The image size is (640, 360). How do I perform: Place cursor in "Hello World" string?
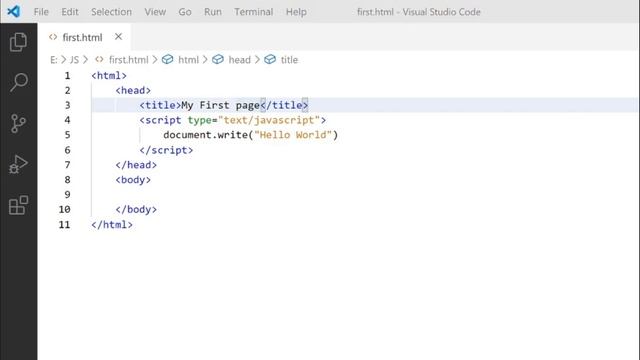[293, 135]
